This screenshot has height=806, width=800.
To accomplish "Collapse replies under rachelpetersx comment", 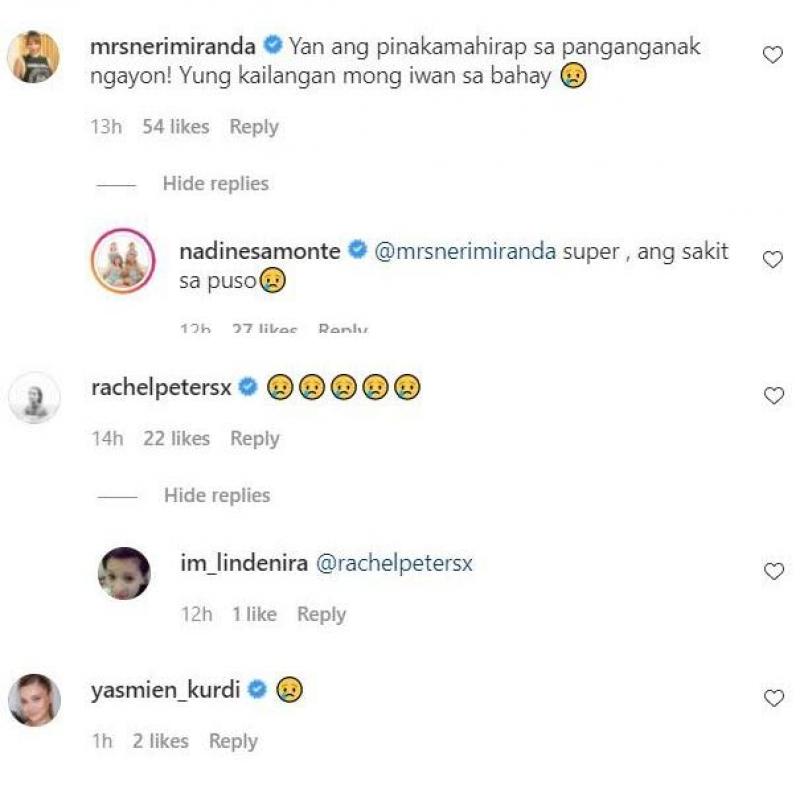I will pos(216,496).
